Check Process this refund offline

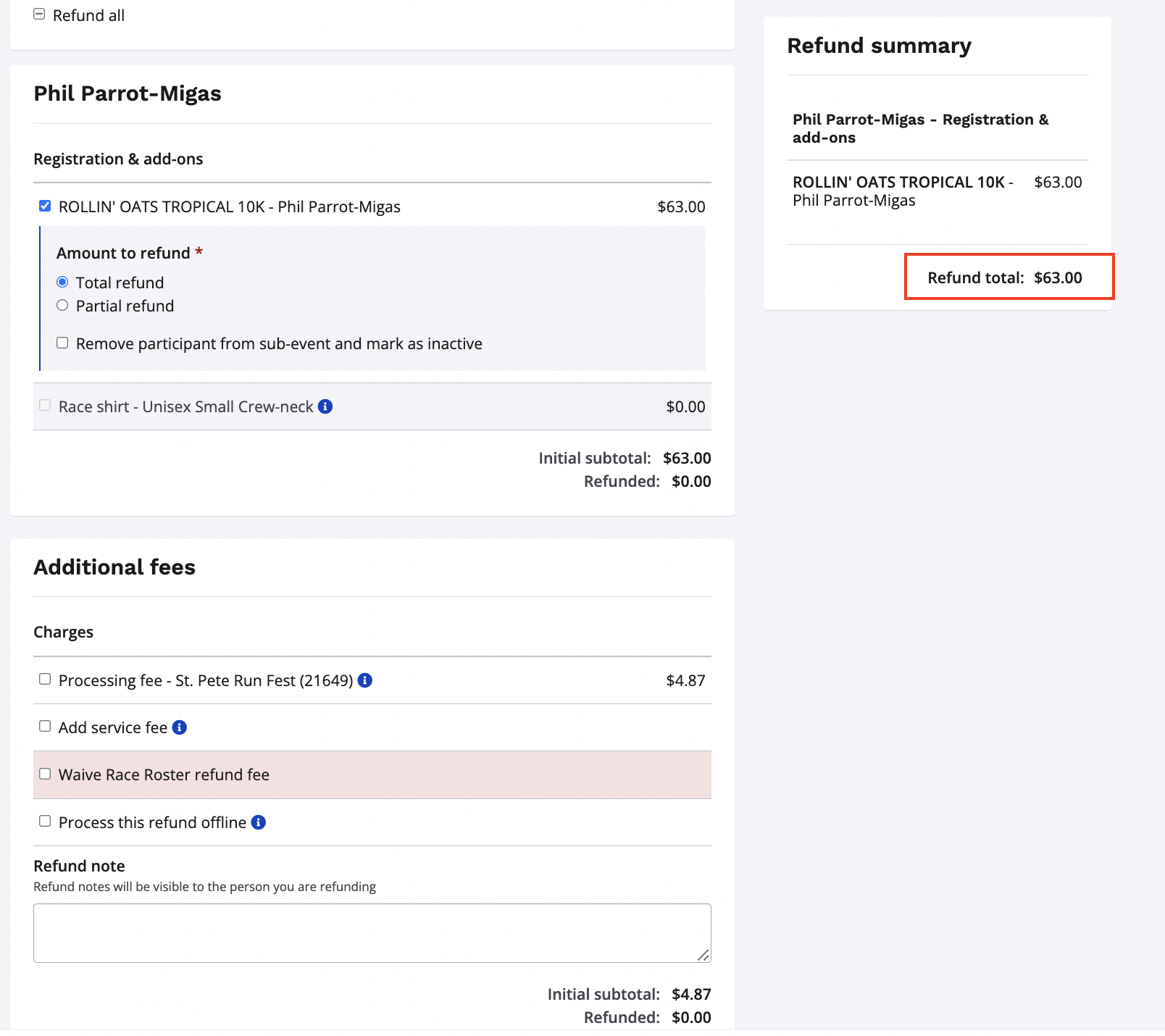coord(45,822)
